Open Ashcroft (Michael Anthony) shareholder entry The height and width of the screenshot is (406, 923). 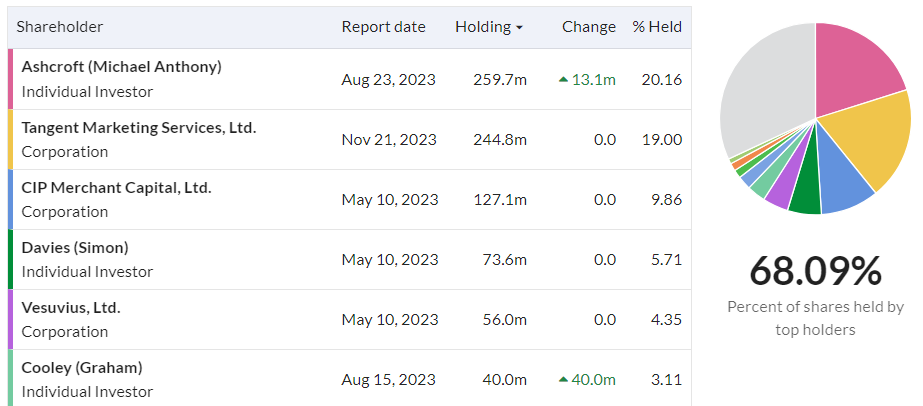click(121, 67)
